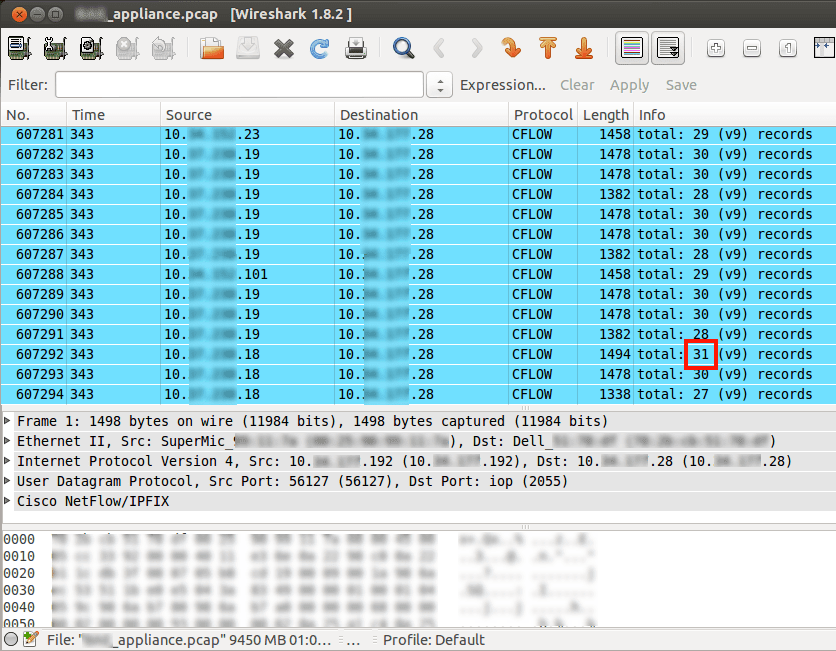Click the Profile: Default status entry

click(x=433, y=640)
